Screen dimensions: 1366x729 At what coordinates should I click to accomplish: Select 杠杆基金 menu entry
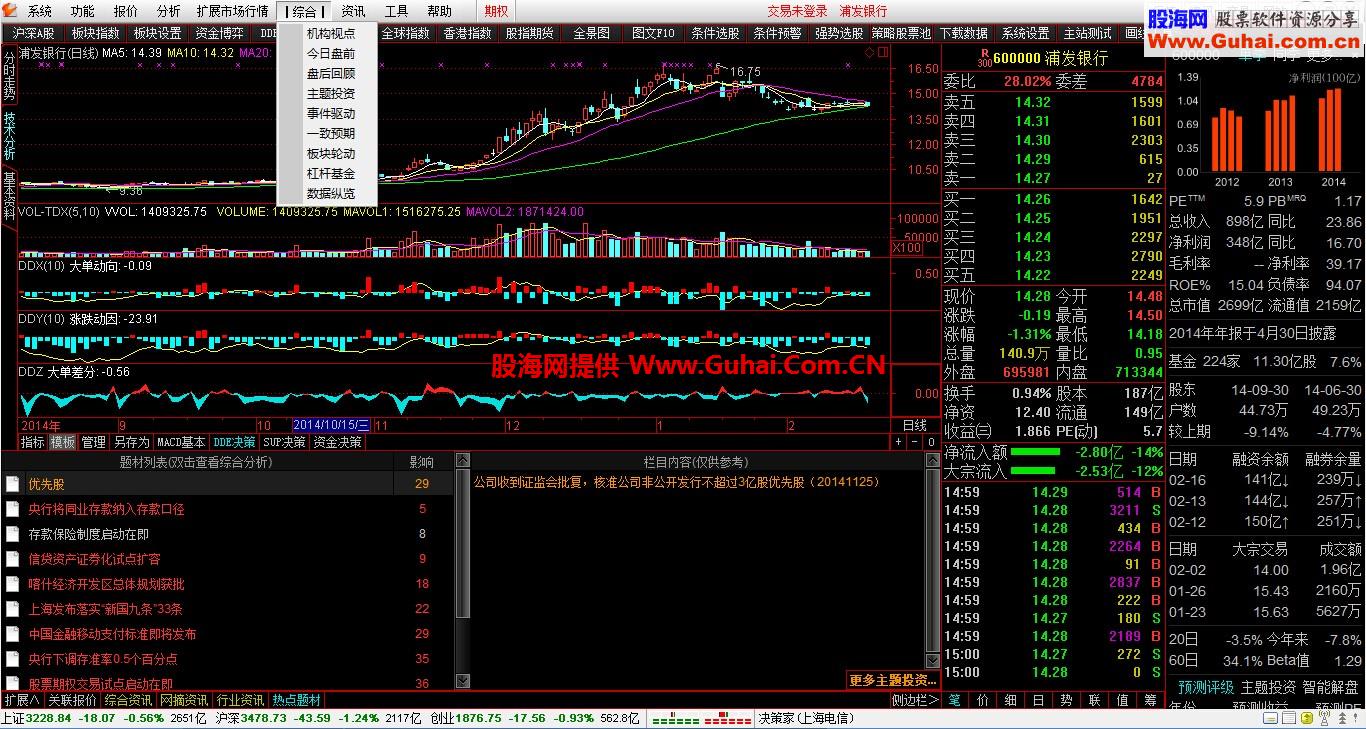coord(331,173)
